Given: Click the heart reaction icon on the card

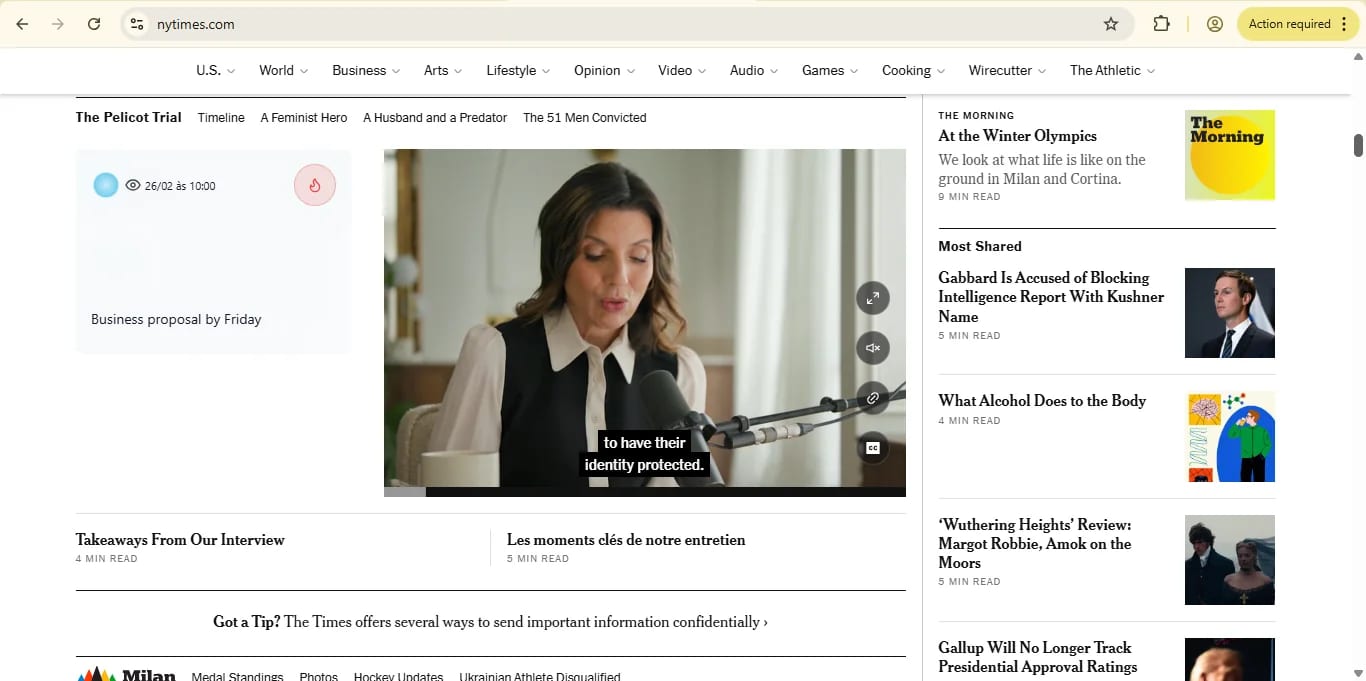Looking at the screenshot, I should [x=315, y=185].
